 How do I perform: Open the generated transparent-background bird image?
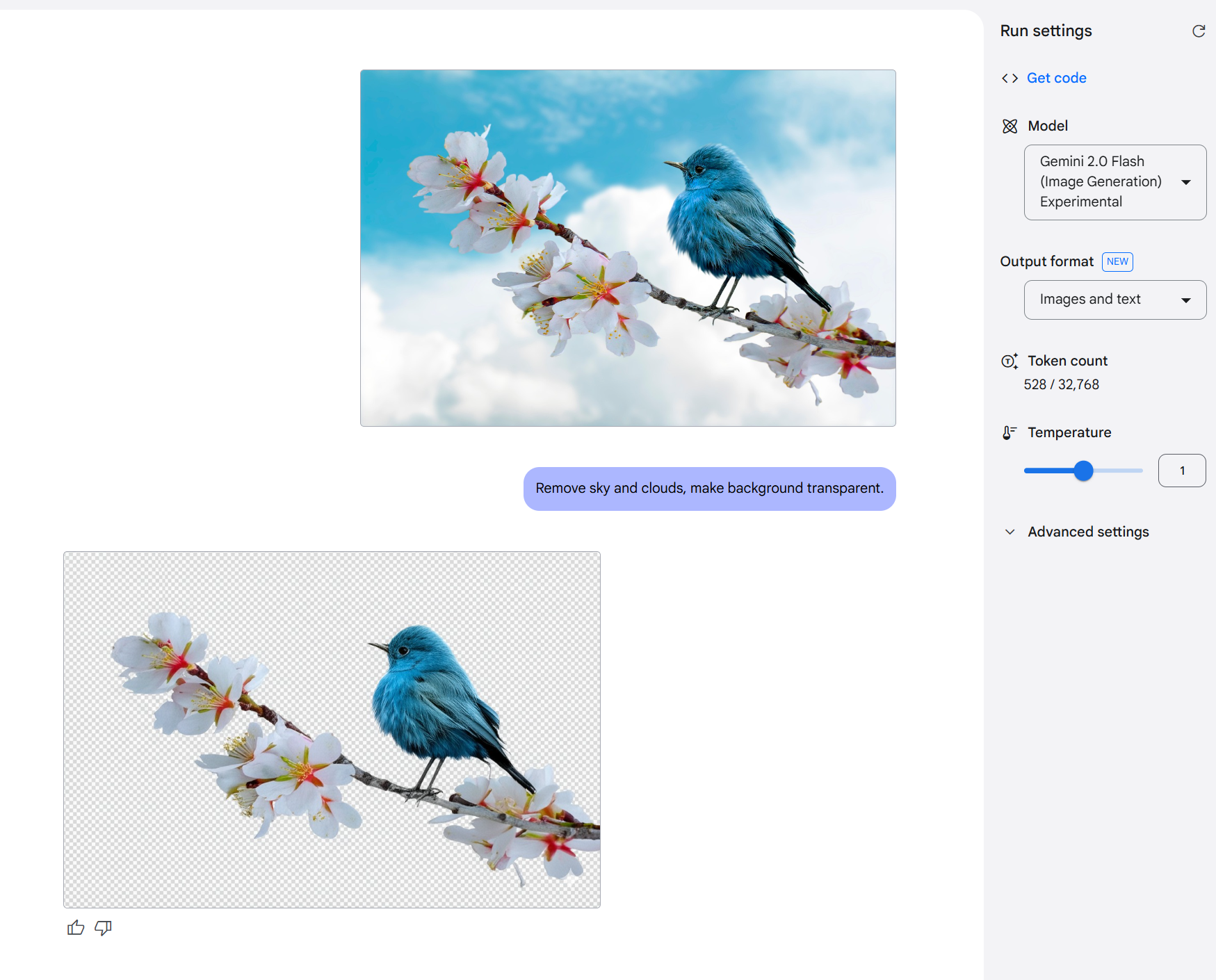click(332, 730)
